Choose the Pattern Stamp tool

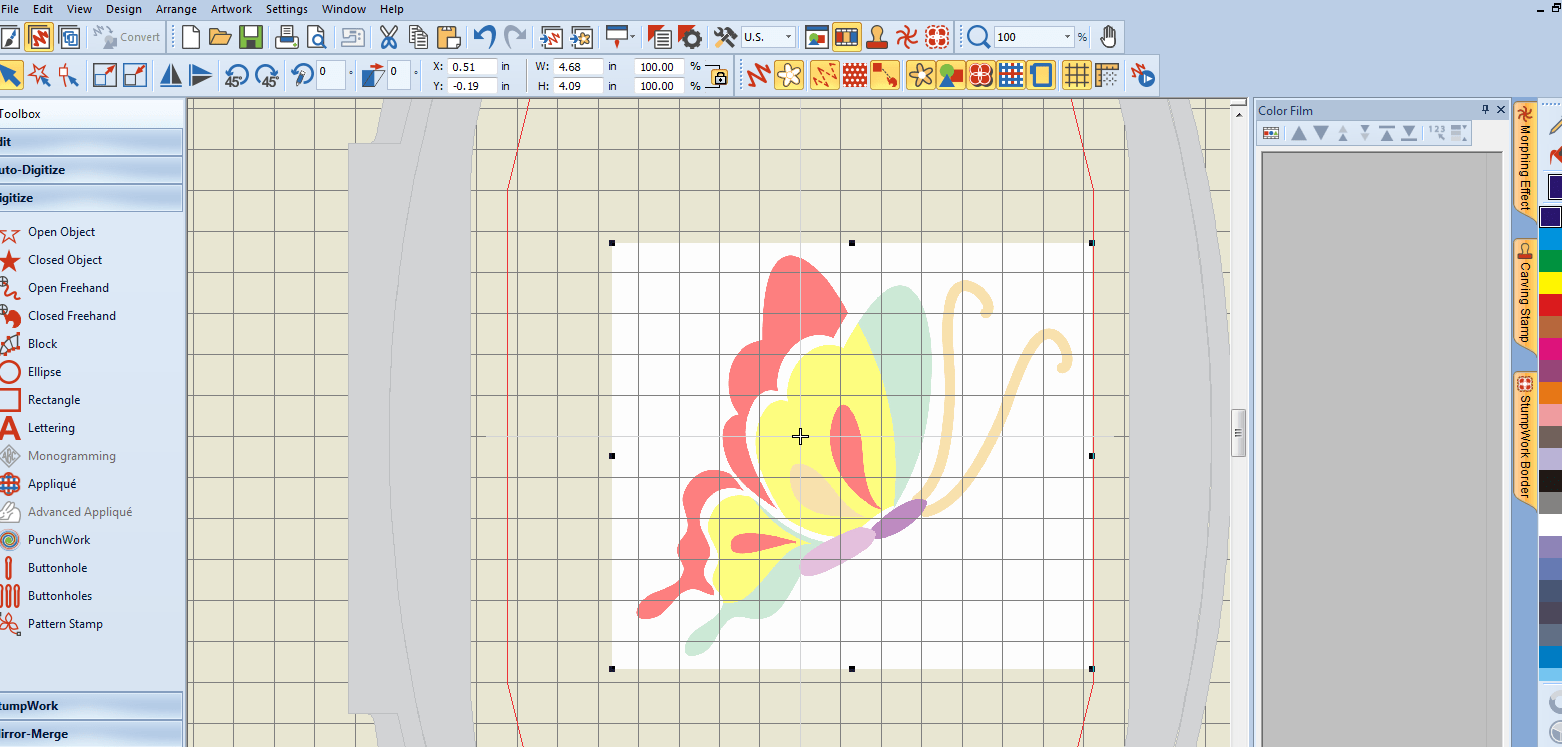pyautogui.click(x=65, y=623)
